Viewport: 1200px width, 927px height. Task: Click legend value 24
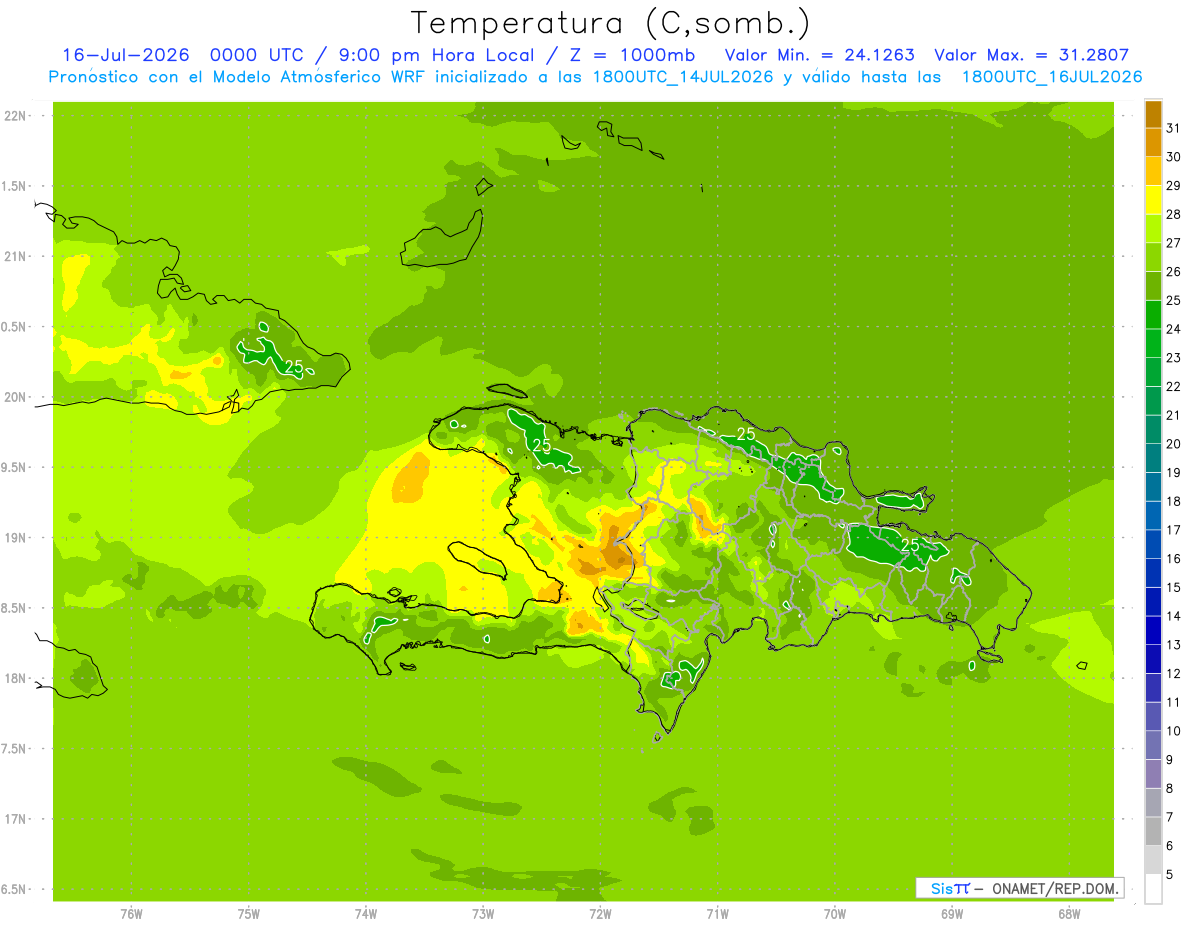[1173, 329]
